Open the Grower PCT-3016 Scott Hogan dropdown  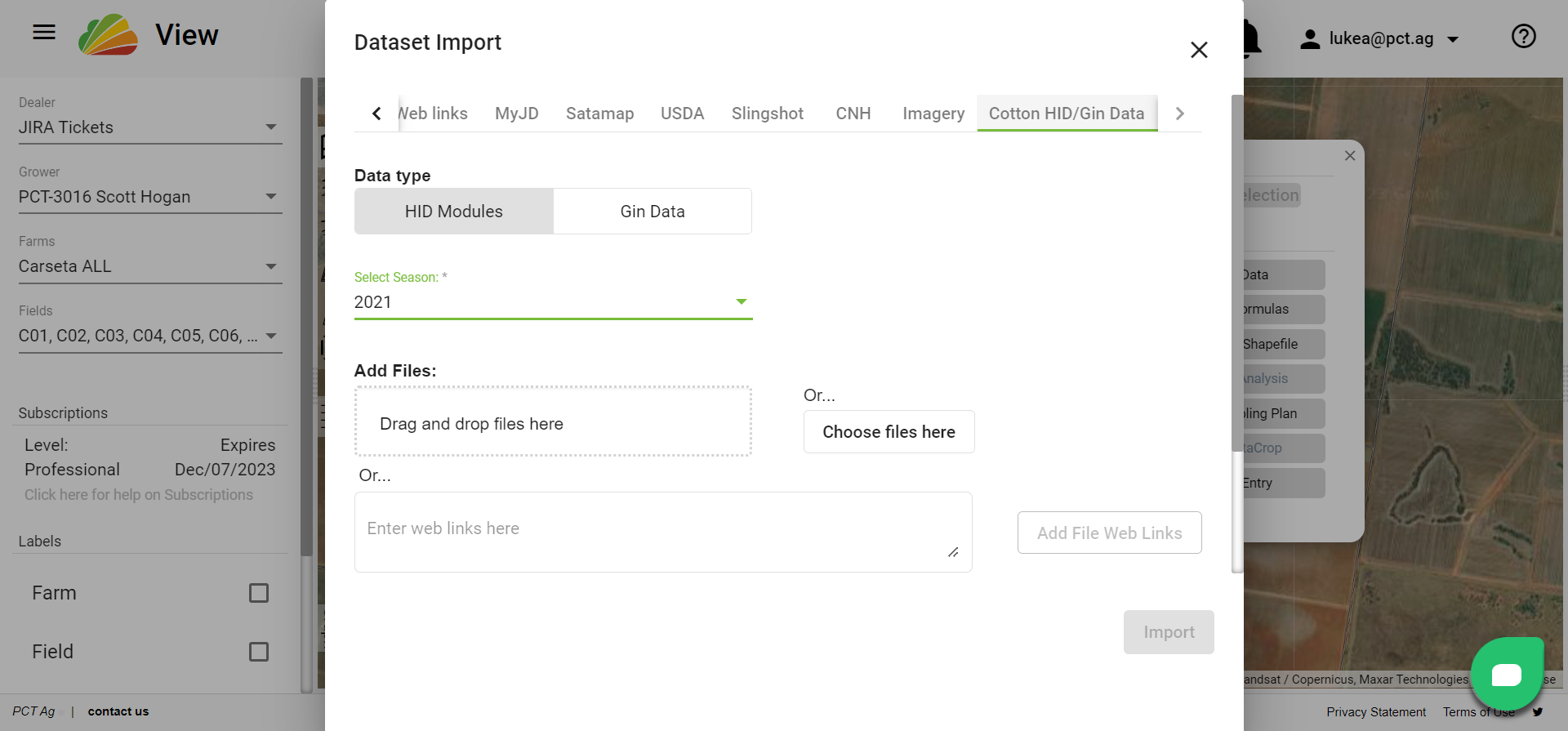[x=150, y=197]
